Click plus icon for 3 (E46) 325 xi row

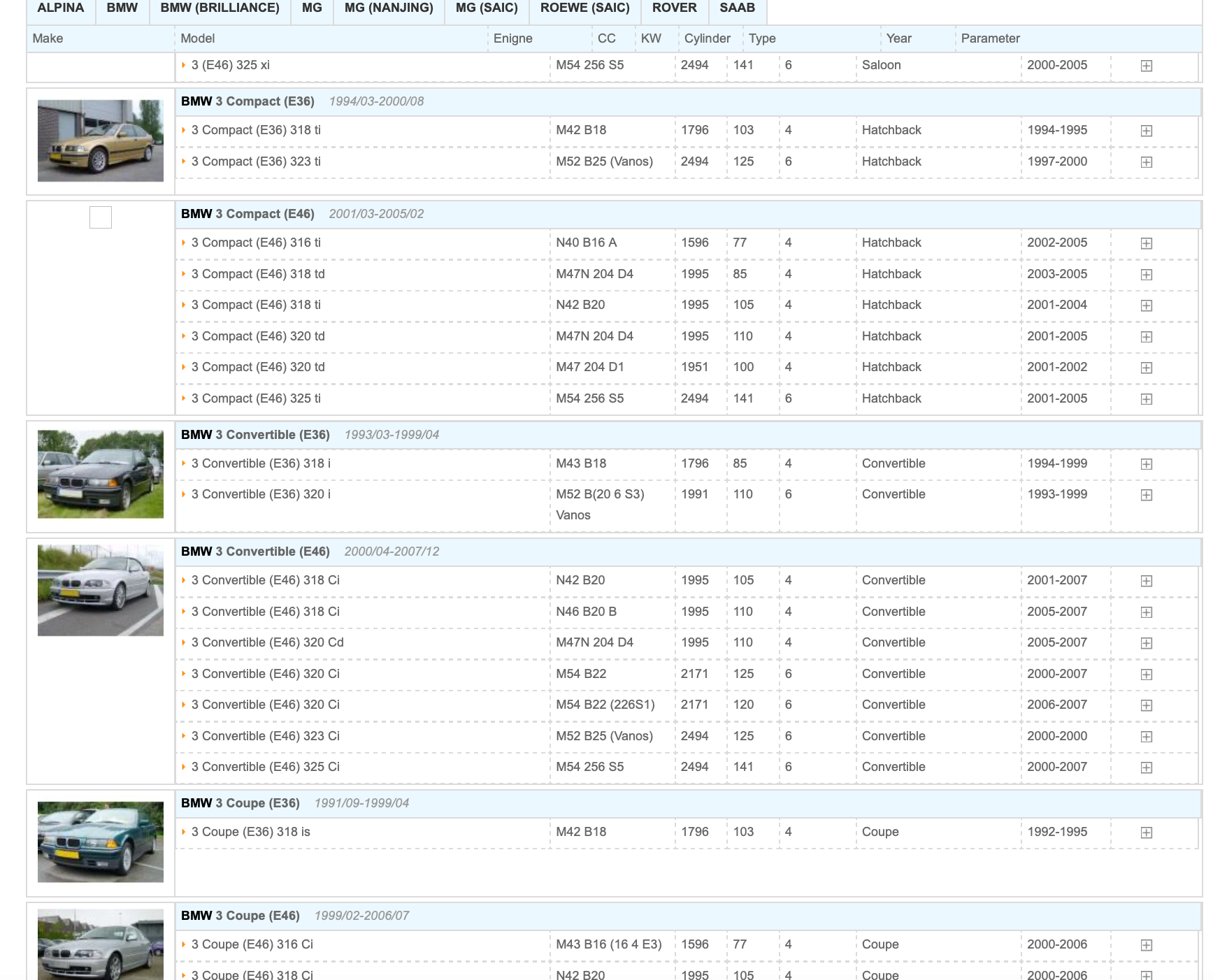click(x=1146, y=66)
